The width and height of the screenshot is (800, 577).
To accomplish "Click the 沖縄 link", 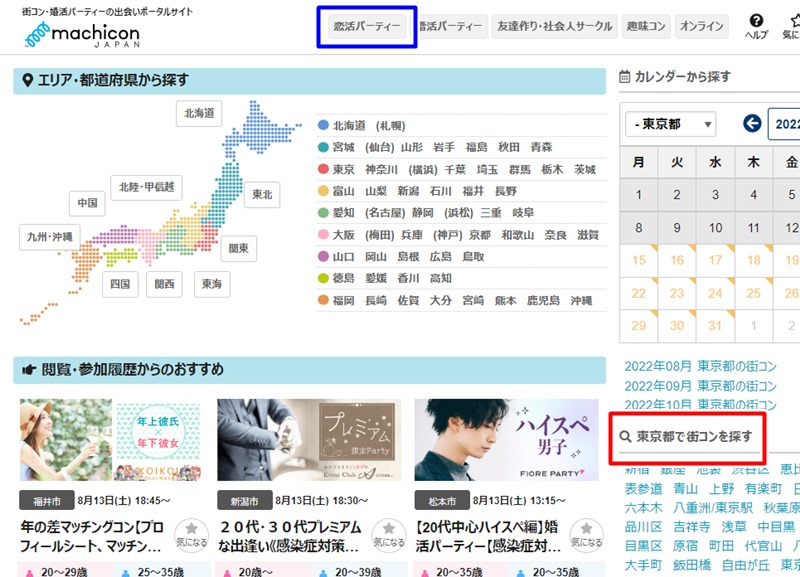I will (x=581, y=300).
